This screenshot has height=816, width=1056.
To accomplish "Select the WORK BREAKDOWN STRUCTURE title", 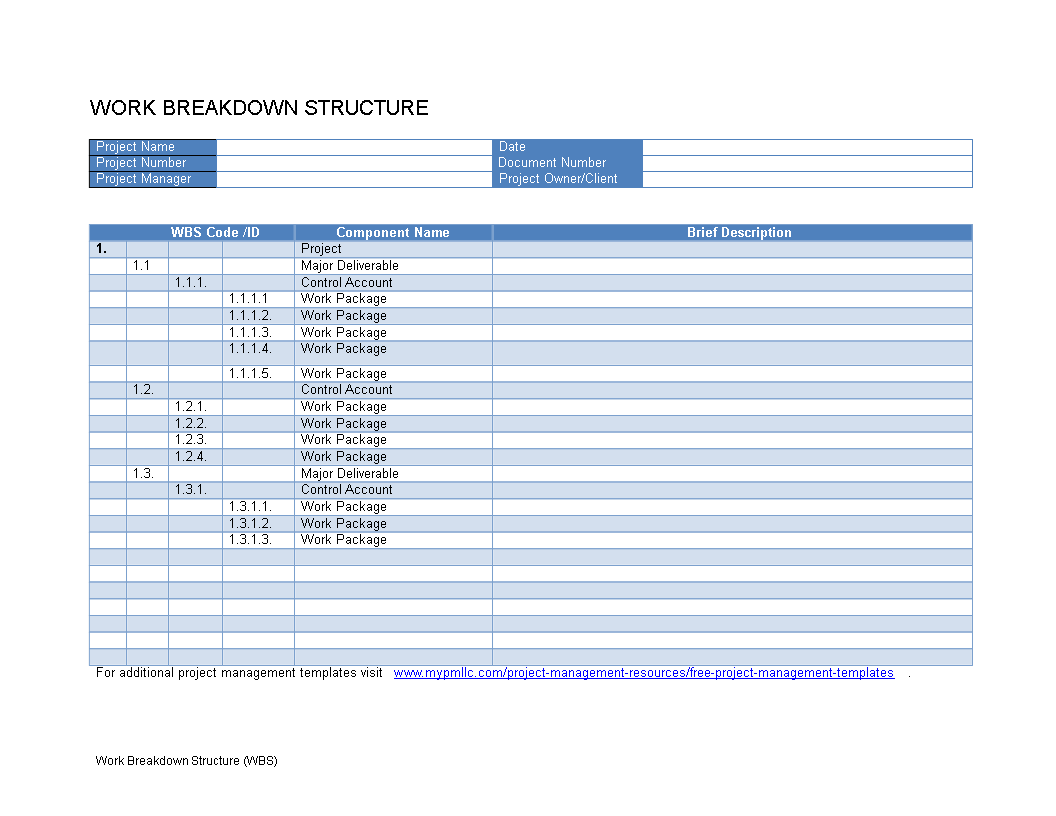I will click(x=259, y=108).
